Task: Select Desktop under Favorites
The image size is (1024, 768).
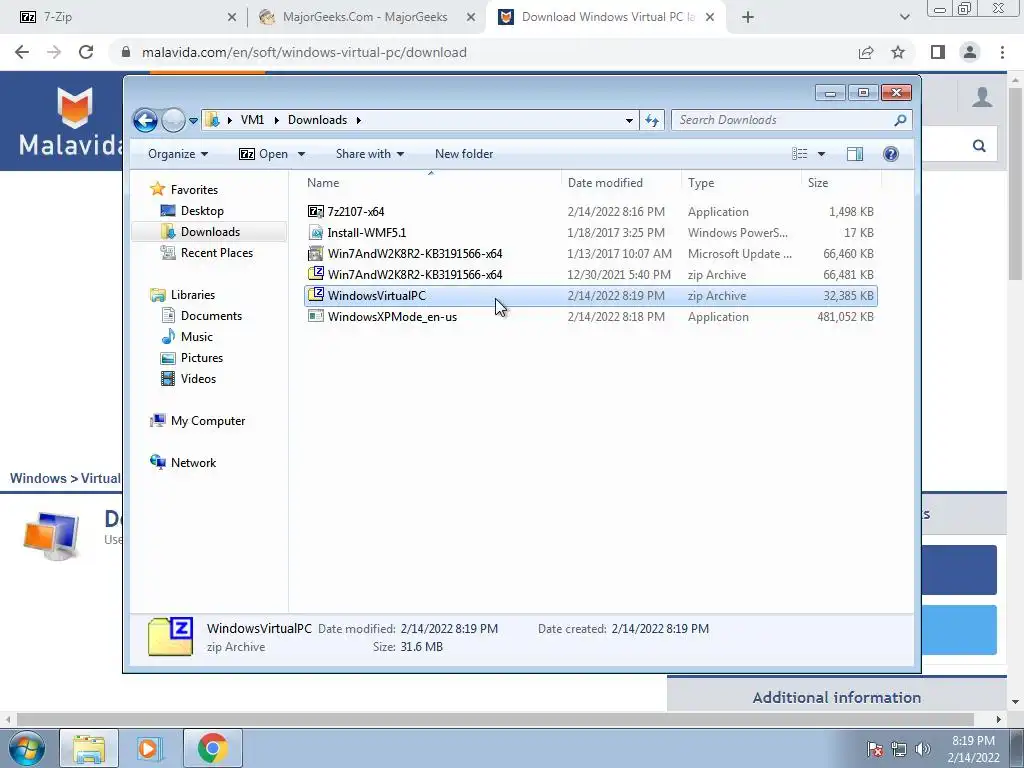Action: point(202,211)
